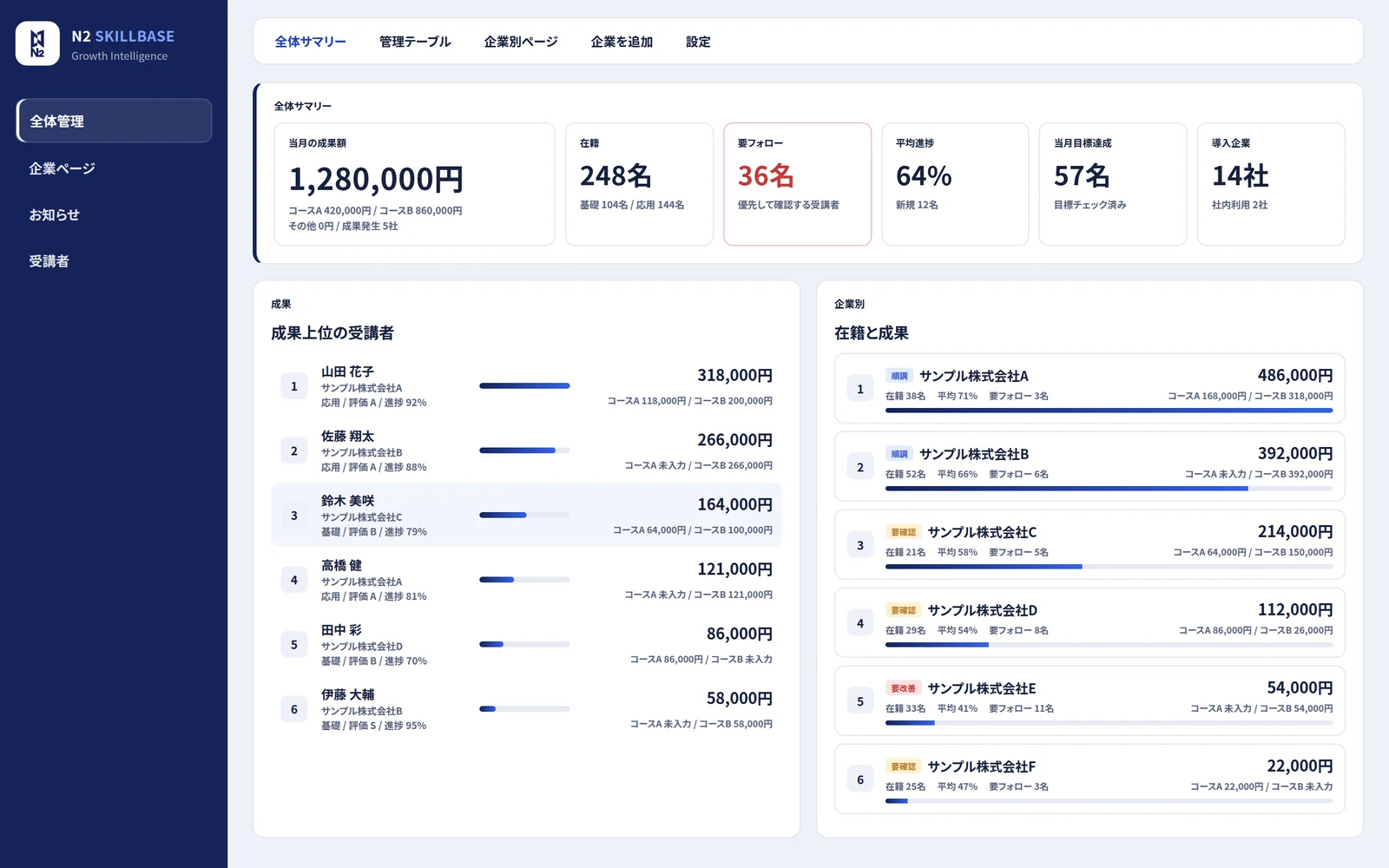The height and width of the screenshot is (868, 1389).
Task: Open the サンプル株式会社D company card
Action: point(1089,622)
